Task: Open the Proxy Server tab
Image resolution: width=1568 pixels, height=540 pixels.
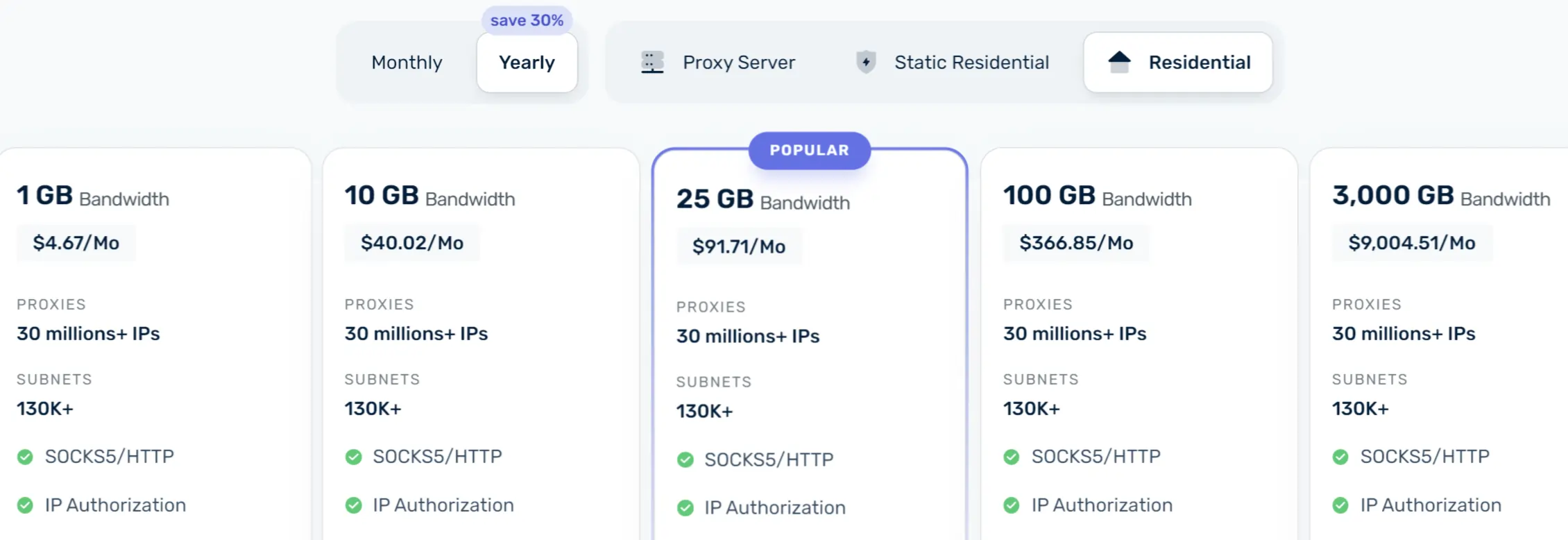Action: (x=717, y=62)
